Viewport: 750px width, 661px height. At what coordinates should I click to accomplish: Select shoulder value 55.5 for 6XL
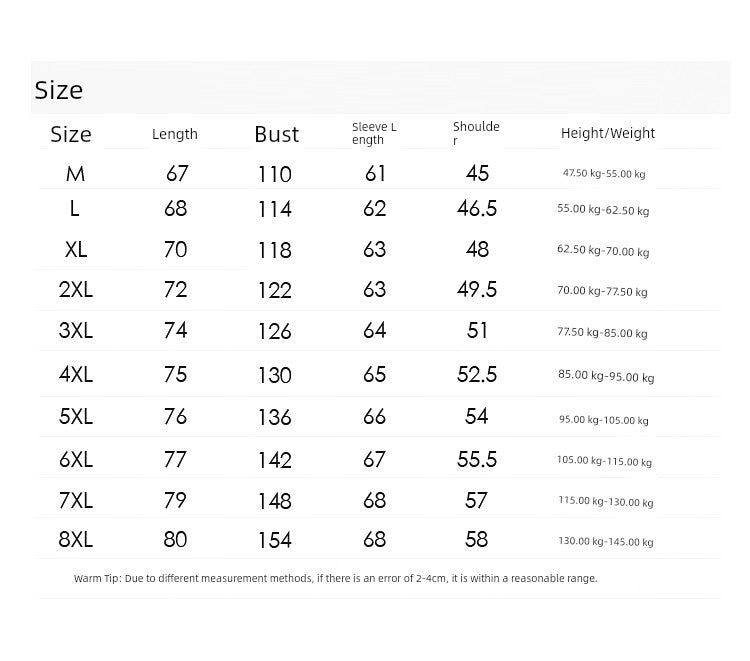(477, 460)
